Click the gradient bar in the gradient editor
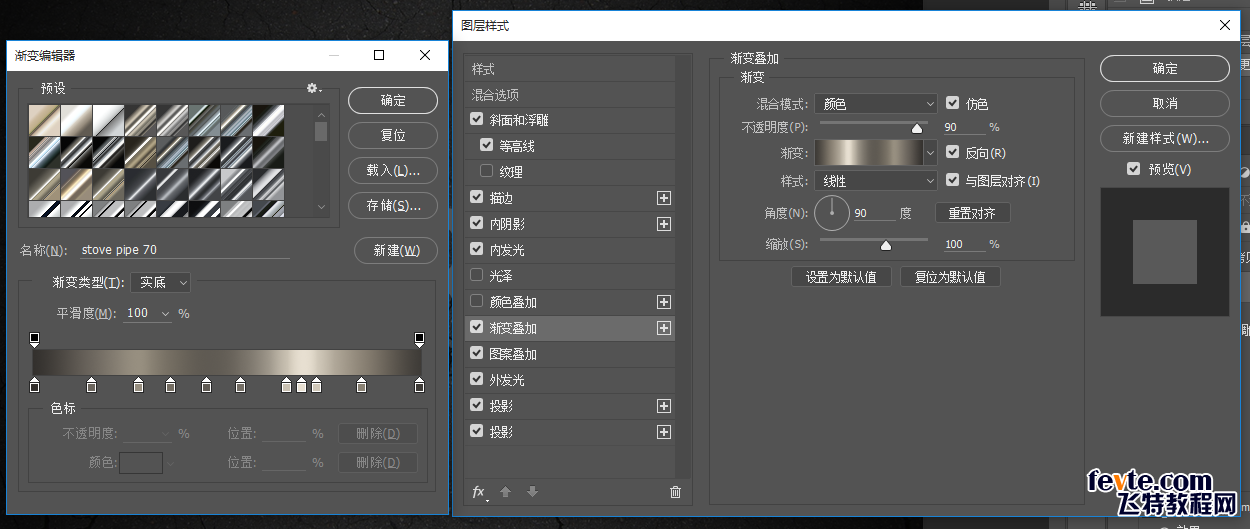1250x529 pixels. pyautogui.click(x=227, y=362)
